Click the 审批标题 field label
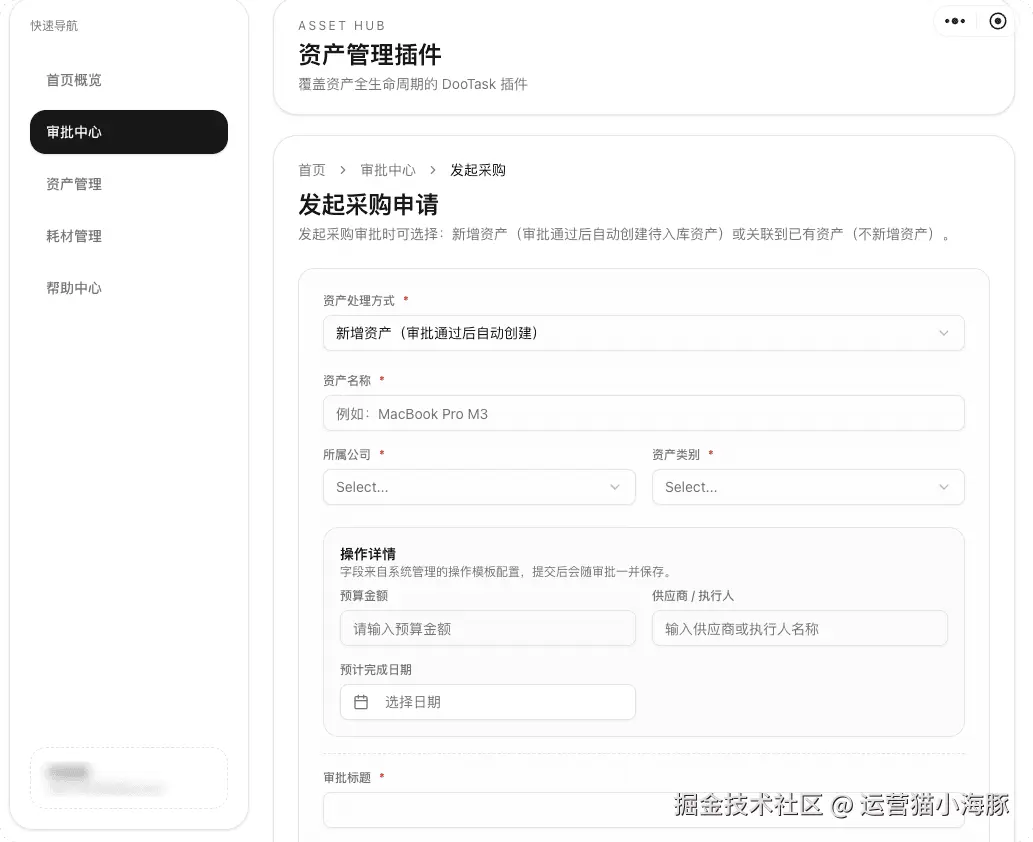 pyautogui.click(x=347, y=777)
